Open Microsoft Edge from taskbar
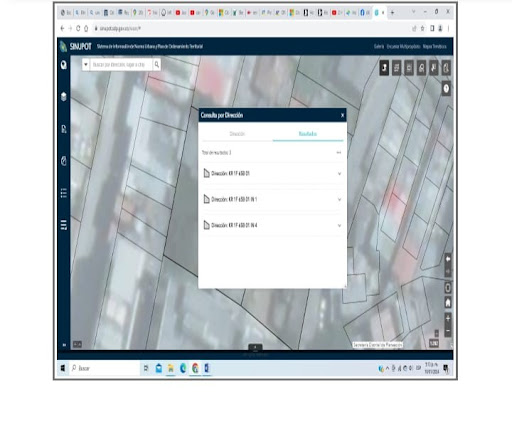This screenshot has width=512, height=429. (183, 368)
